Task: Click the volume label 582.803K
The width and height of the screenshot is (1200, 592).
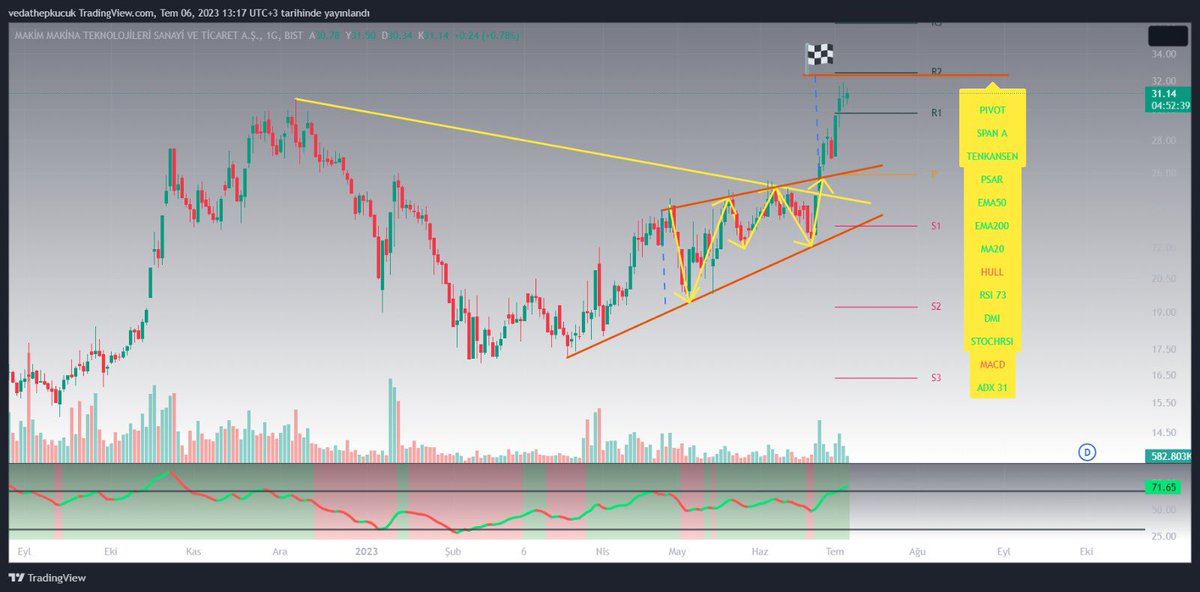Action: [x=1170, y=456]
